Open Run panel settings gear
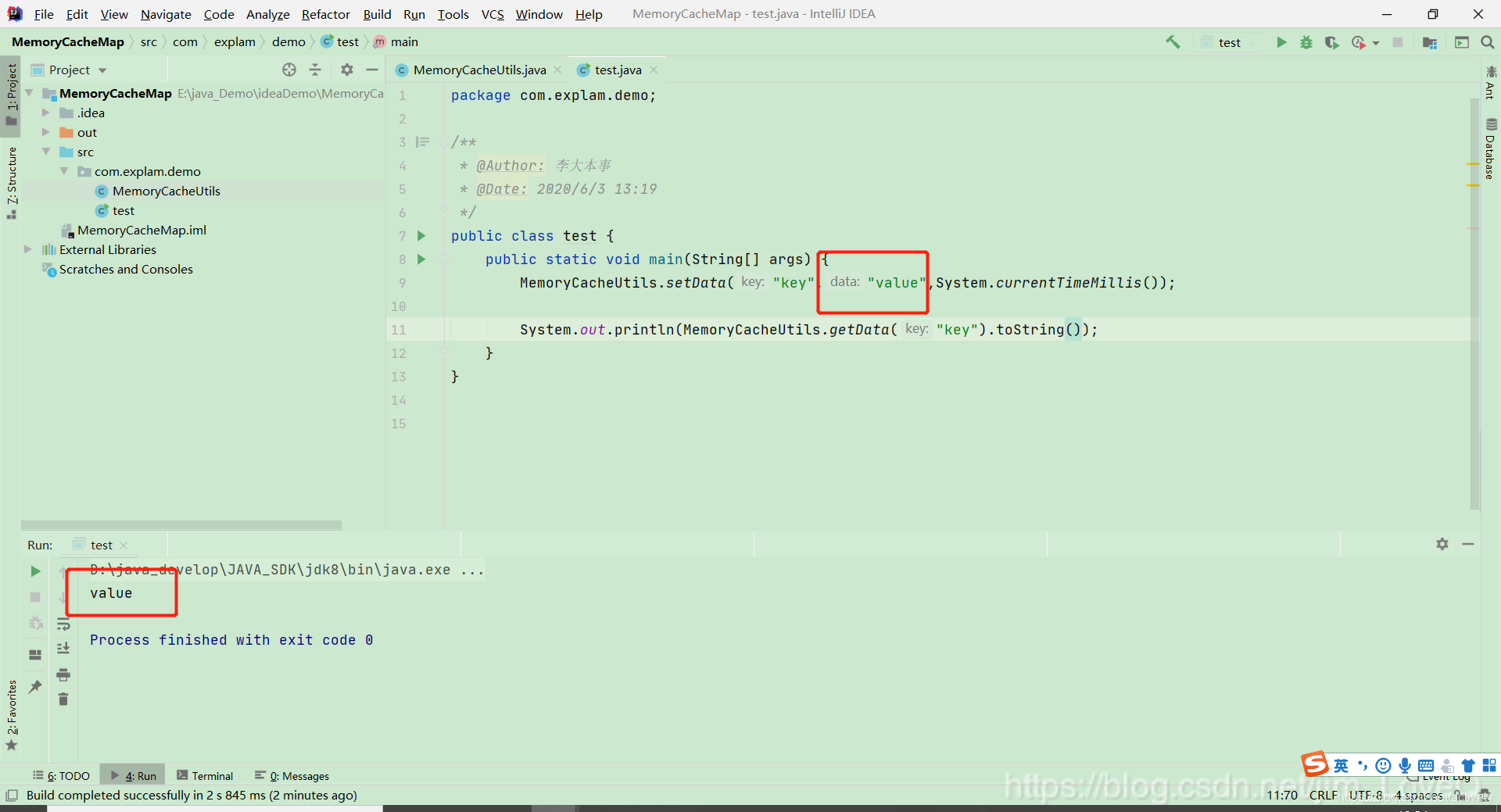 coord(1442,544)
